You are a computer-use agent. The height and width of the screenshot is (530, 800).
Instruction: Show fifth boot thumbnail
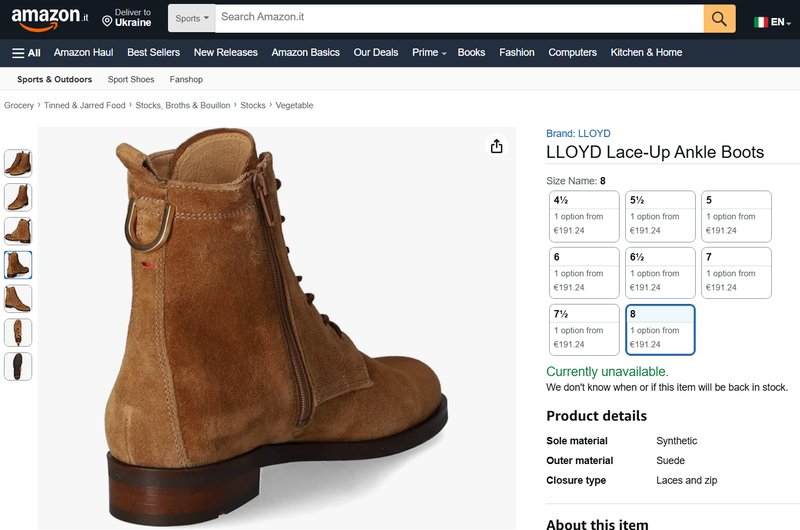click(x=18, y=299)
